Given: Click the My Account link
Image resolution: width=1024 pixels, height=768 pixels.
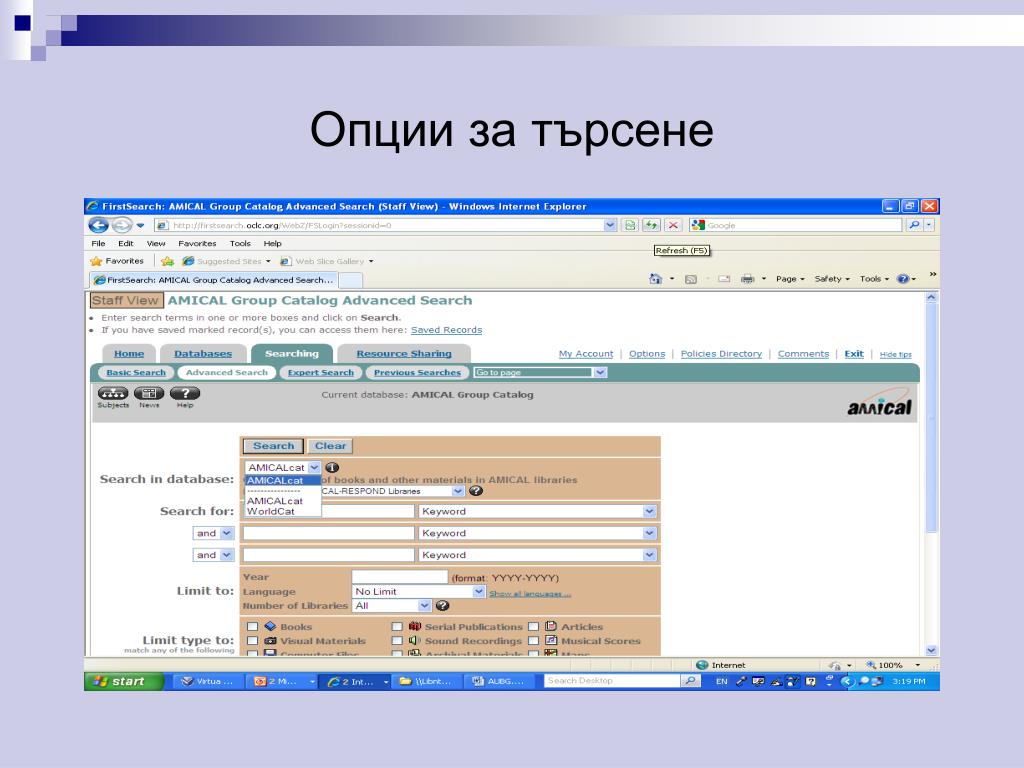Looking at the screenshot, I should (586, 354).
